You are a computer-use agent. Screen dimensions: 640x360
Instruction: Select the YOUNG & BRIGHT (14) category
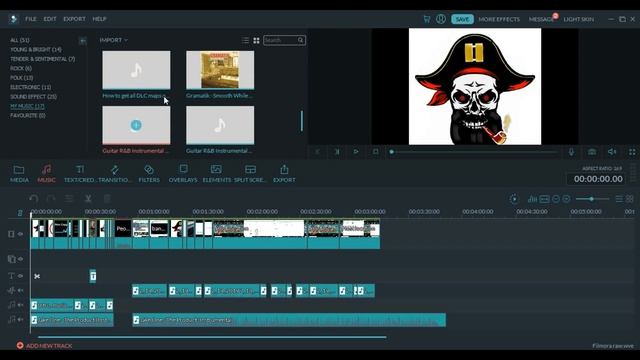36,49
